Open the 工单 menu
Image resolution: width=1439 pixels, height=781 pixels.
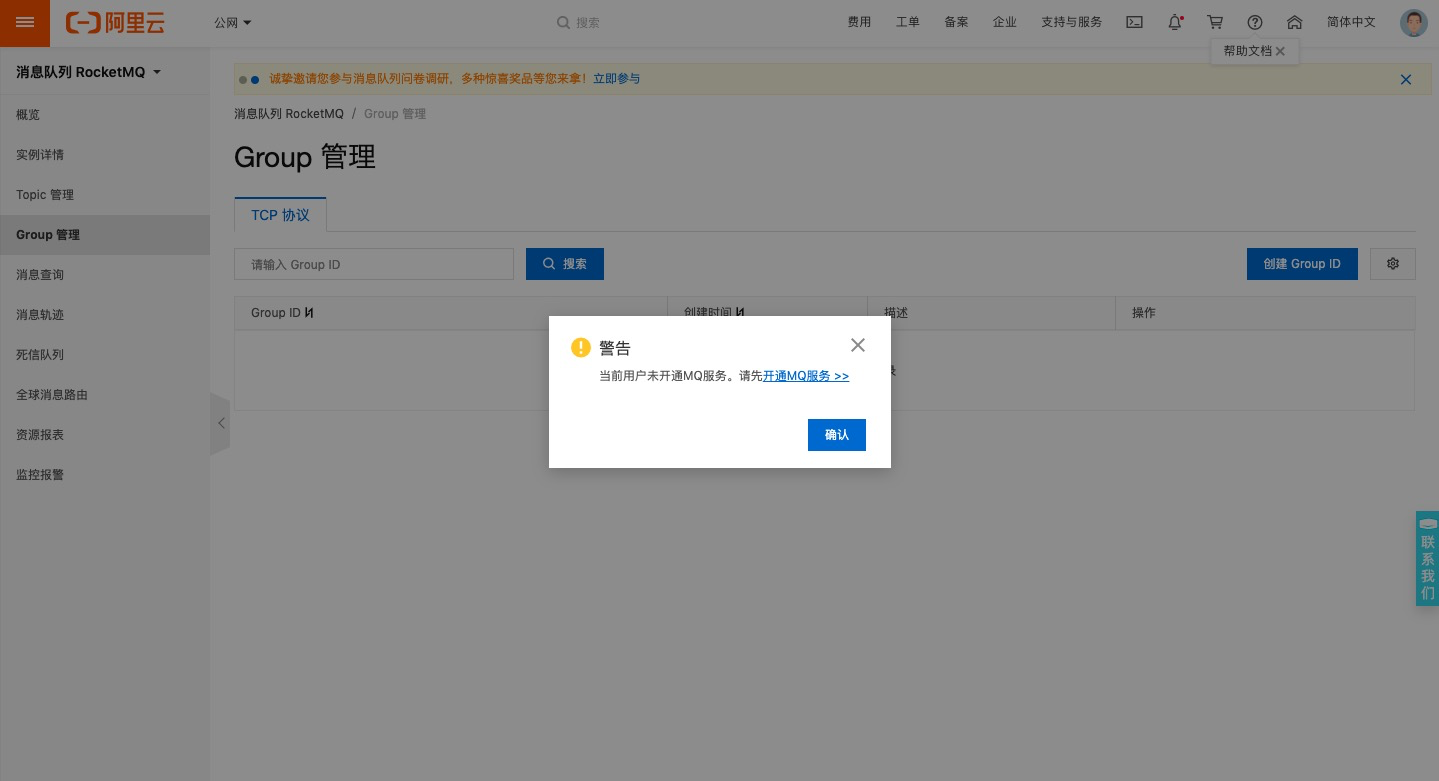pos(907,22)
